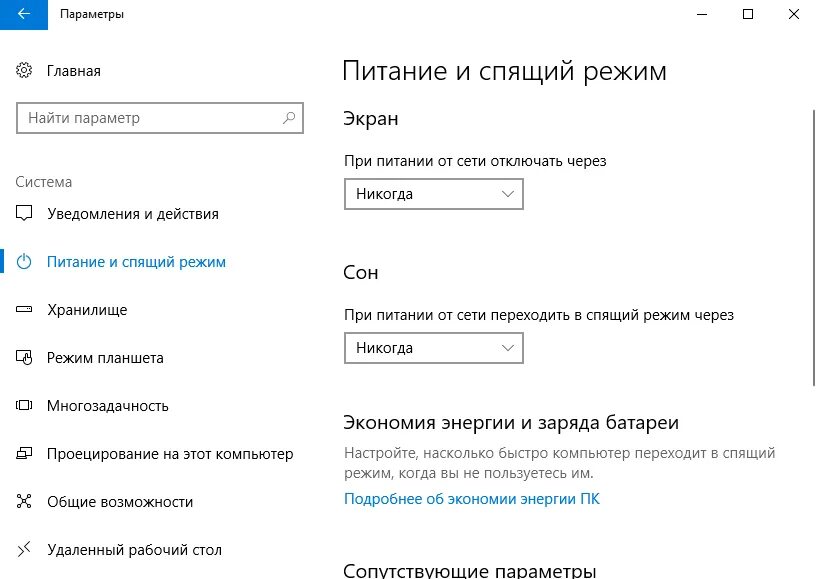Screen dimensions: 817x579
Task: Click the search magnifier icon
Action: pyautogui.click(x=289, y=118)
